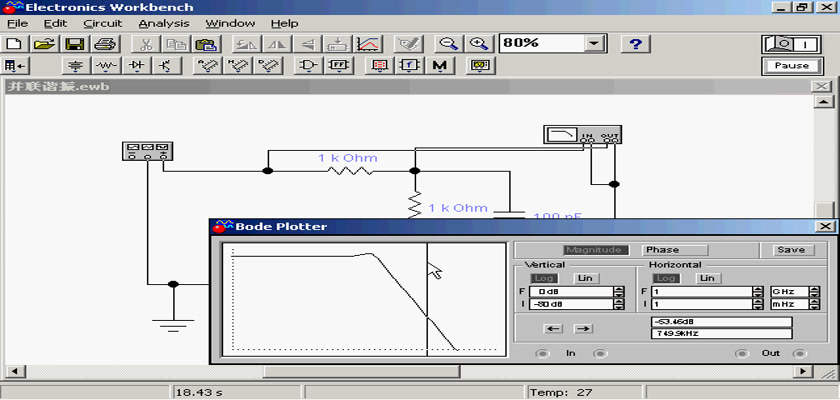Image resolution: width=840 pixels, height=400 pixels.
Task: Open a circuit file from toolbar
Action: tap(45, 43)
